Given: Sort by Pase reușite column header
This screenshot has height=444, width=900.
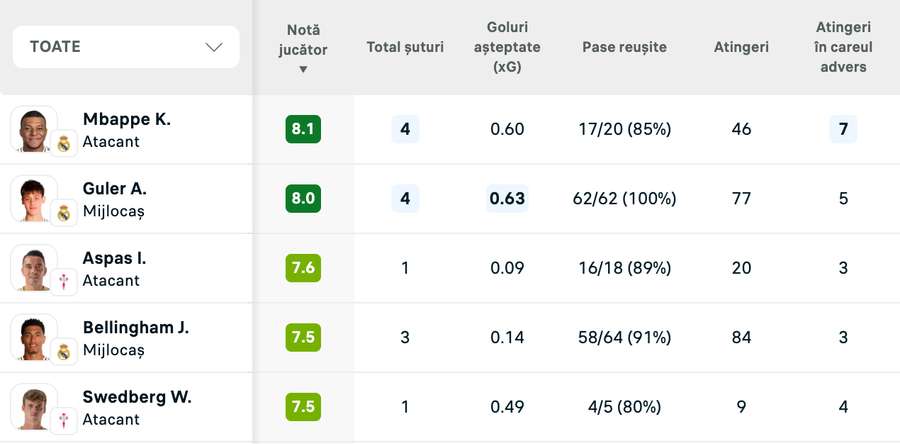Looking at the screenshot, I should coord(624,47).
